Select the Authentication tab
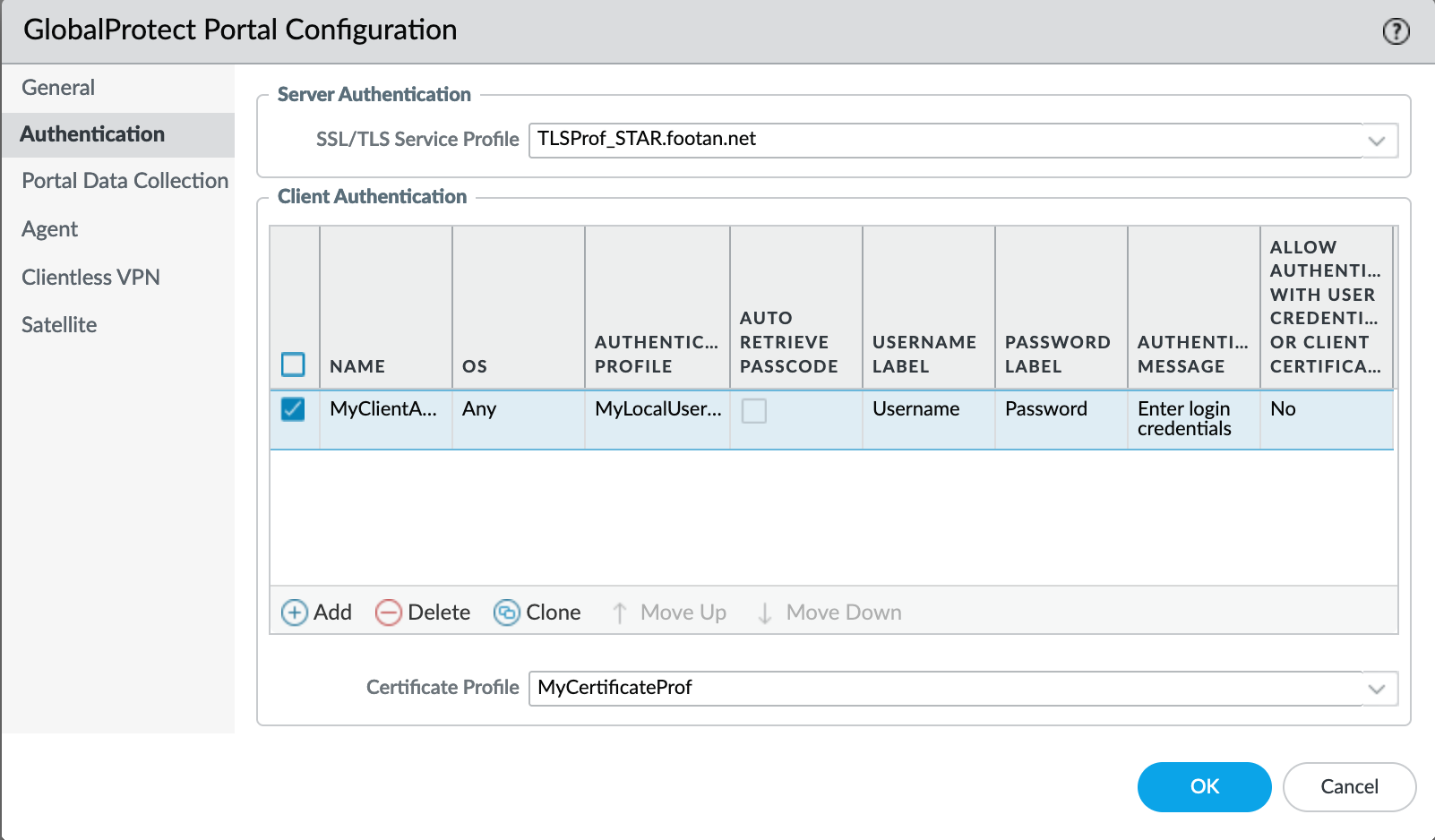 (118, 134)
